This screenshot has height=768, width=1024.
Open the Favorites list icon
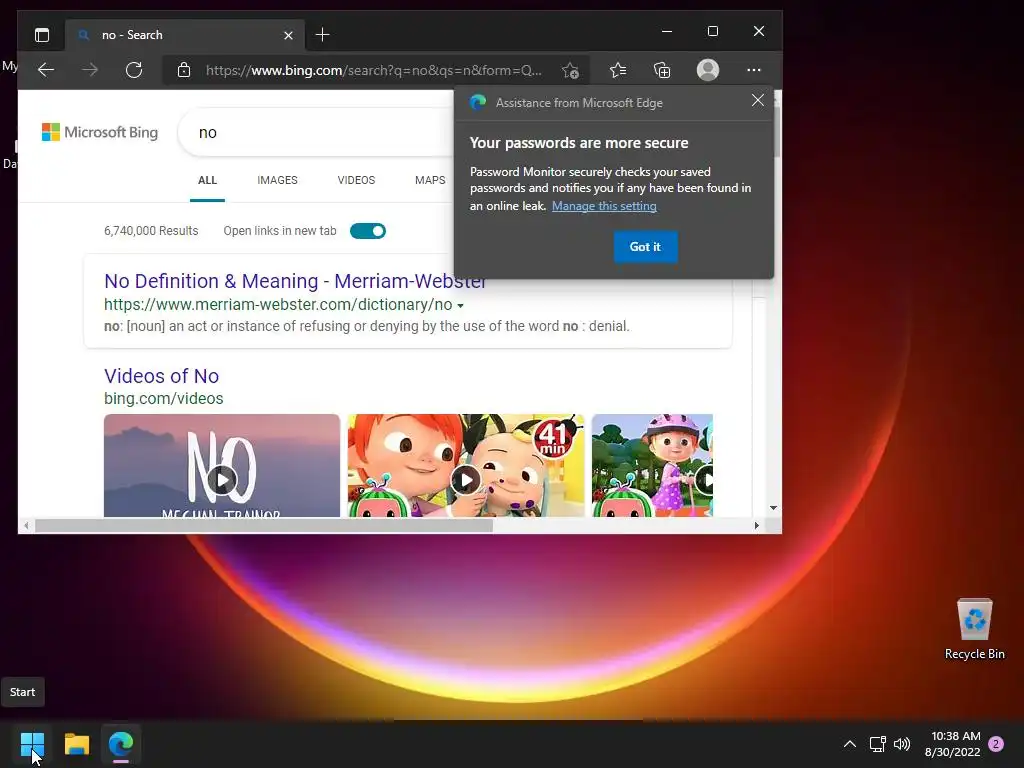tap(618, 70)
